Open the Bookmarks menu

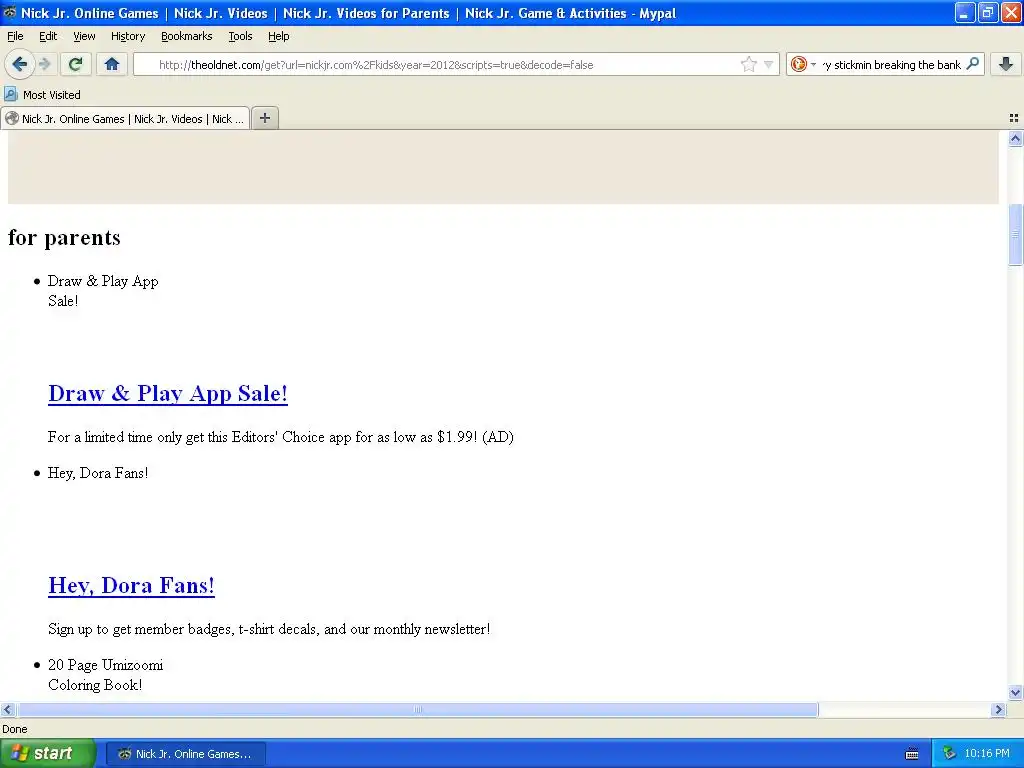[187, 36]
